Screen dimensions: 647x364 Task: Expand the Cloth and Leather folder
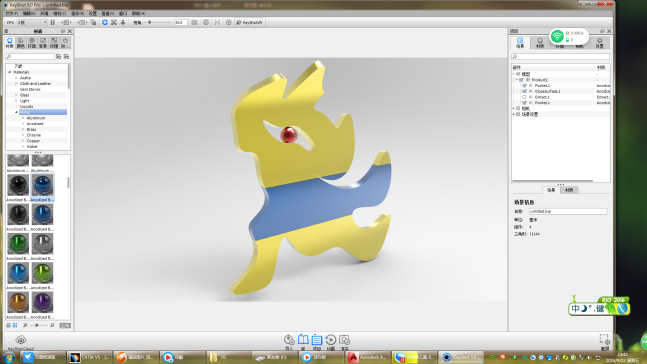click(16, 83)
